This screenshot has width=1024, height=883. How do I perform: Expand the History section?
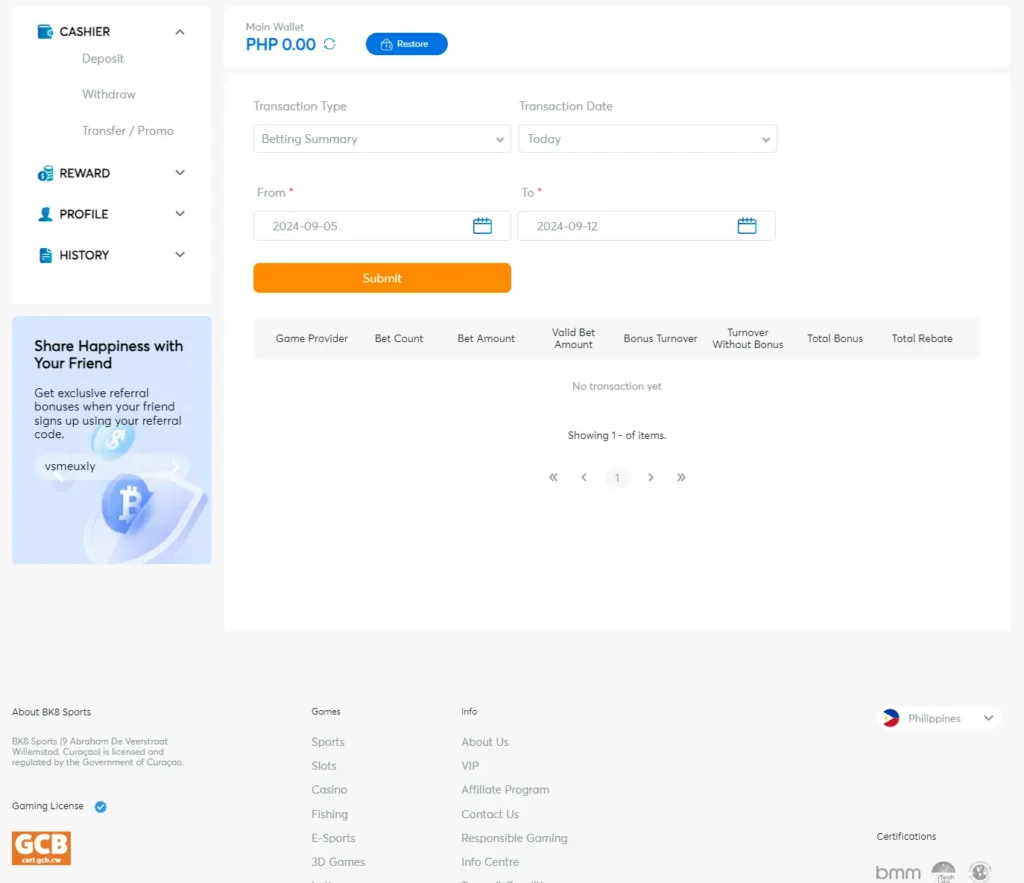point(179,254)
